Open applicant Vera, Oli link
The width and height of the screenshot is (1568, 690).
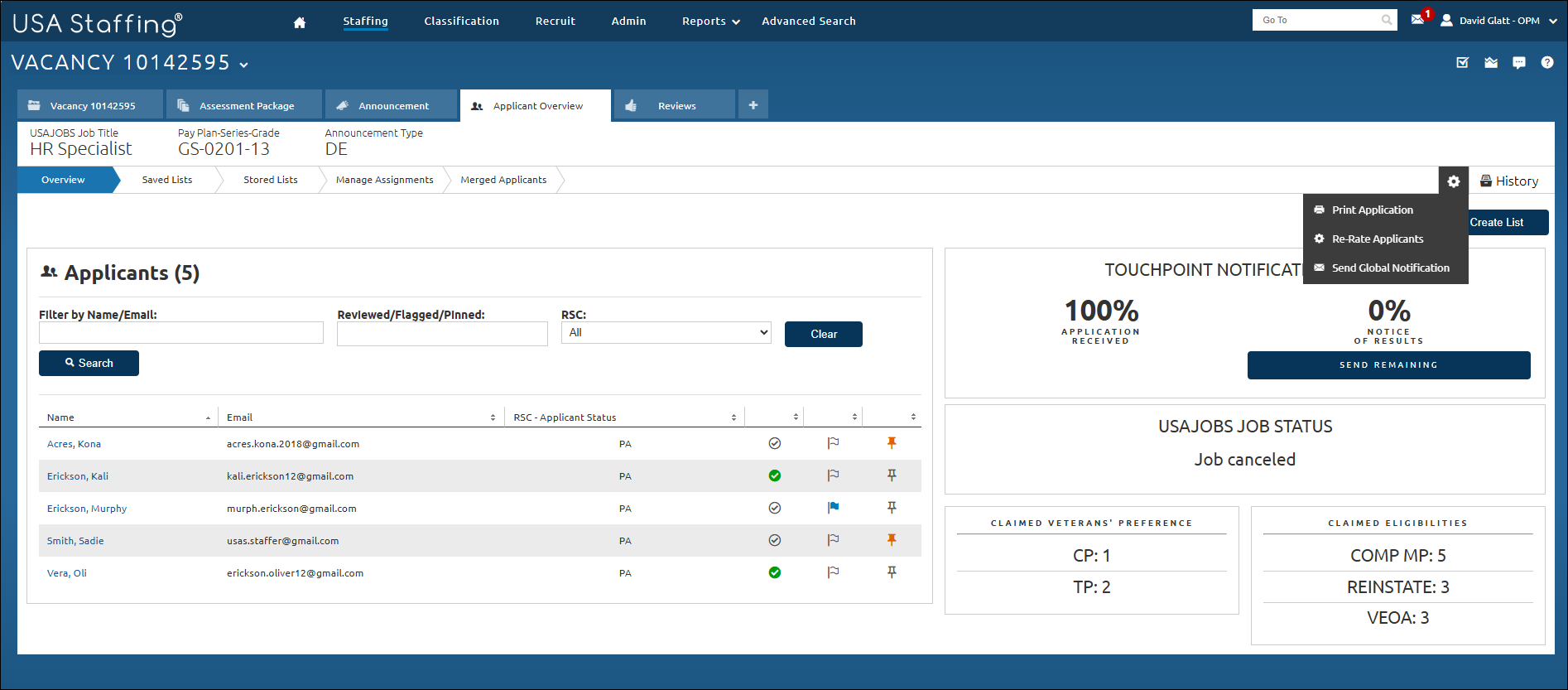[66, 573]
